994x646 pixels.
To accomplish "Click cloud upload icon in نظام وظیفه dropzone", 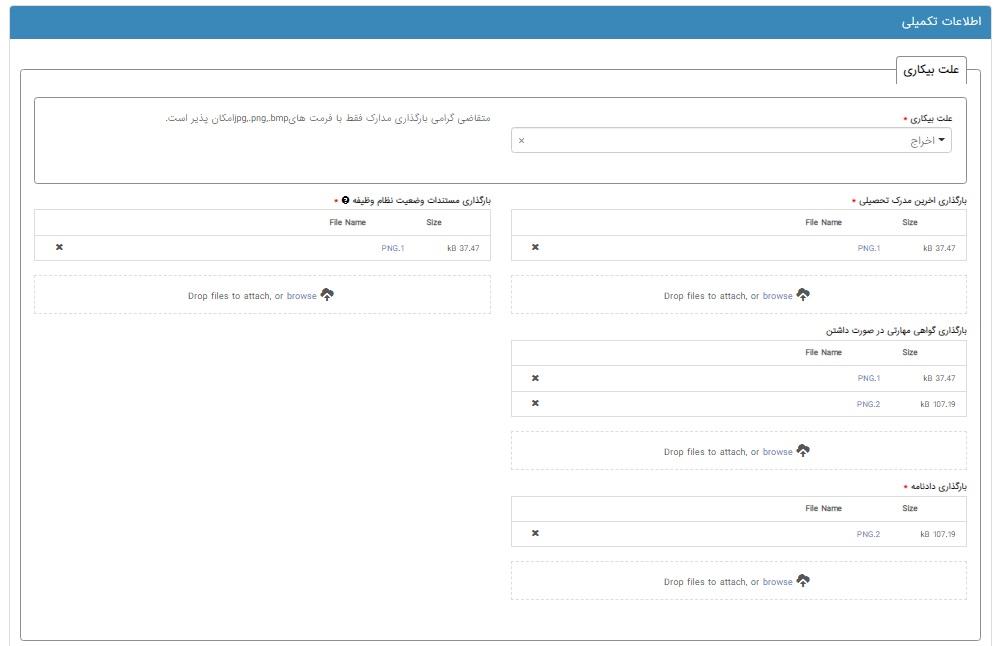I will point(327,295).
